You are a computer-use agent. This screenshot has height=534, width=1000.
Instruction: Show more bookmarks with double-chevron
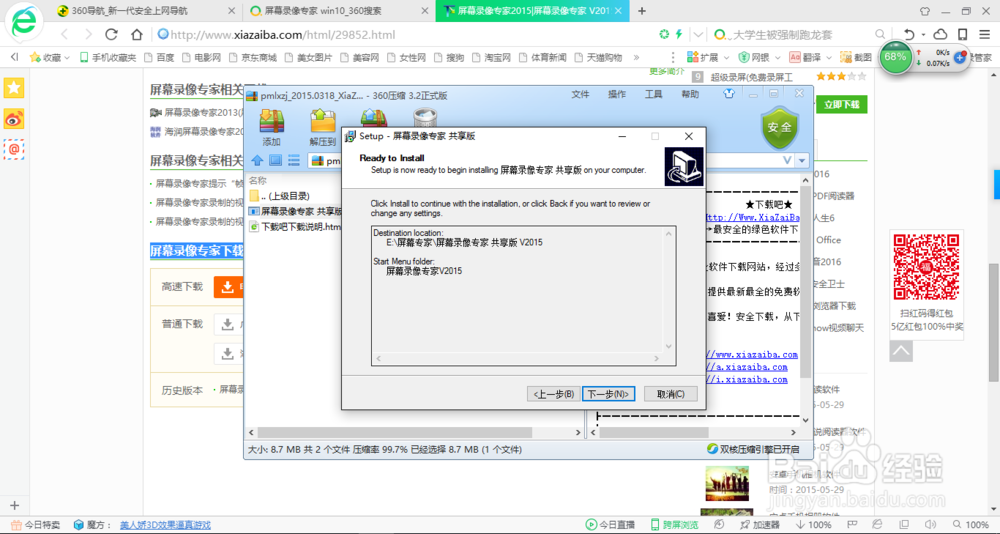(x=636, y=57)
